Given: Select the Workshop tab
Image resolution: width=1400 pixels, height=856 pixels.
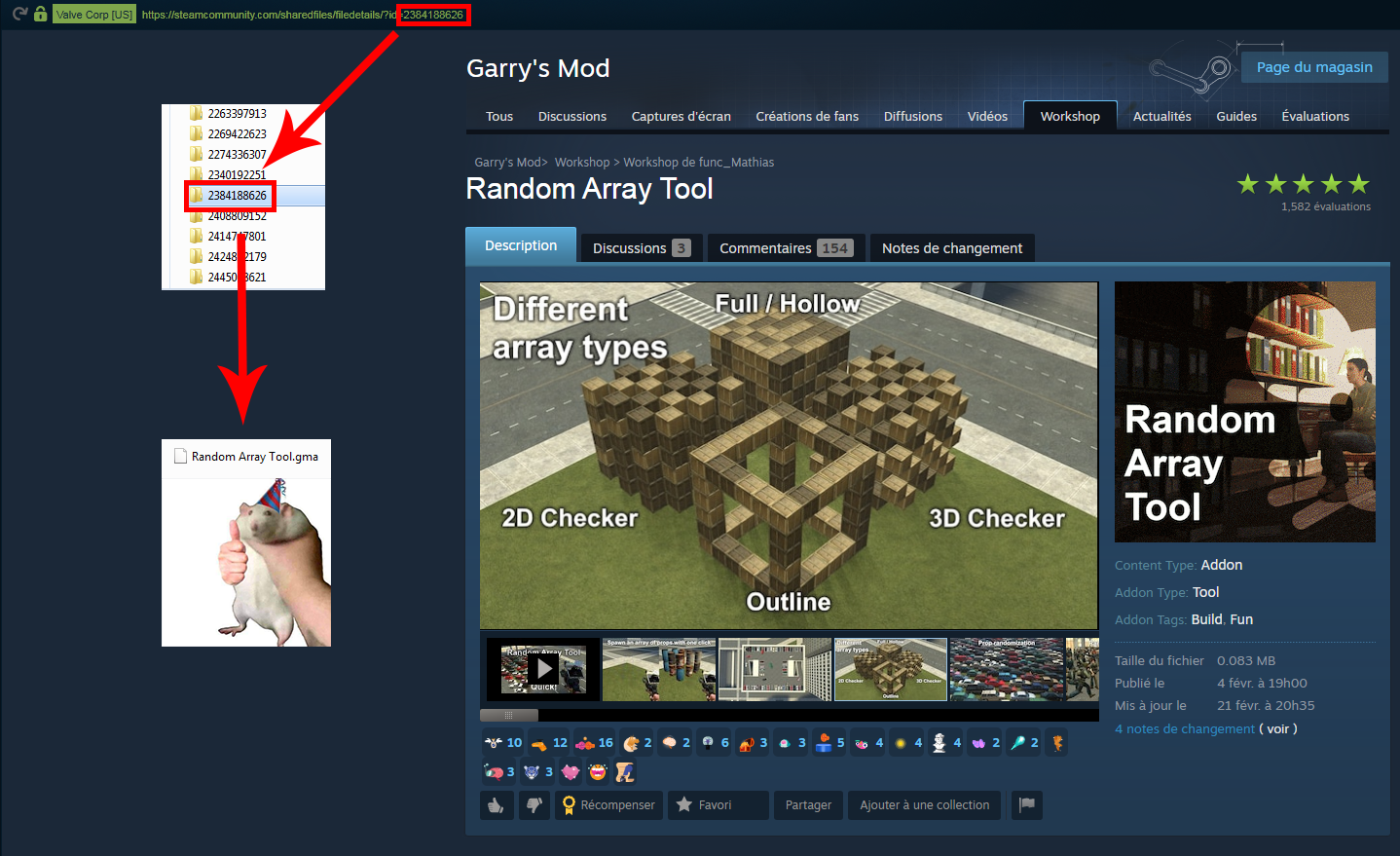Looking at the screenshot, I should click(x=1070, y=116).
